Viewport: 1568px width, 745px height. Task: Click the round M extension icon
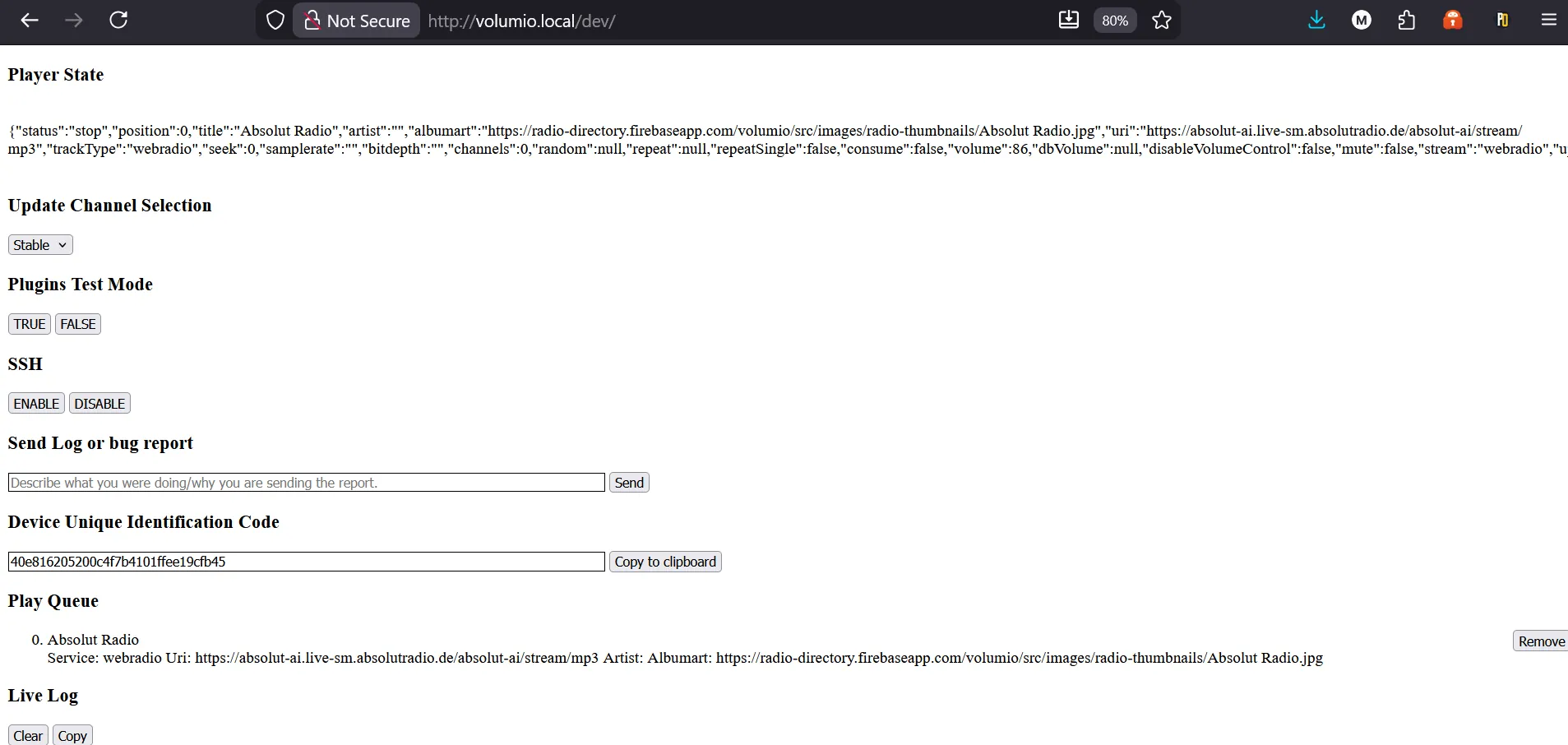pyautogui.click(x=1362, y=20)
